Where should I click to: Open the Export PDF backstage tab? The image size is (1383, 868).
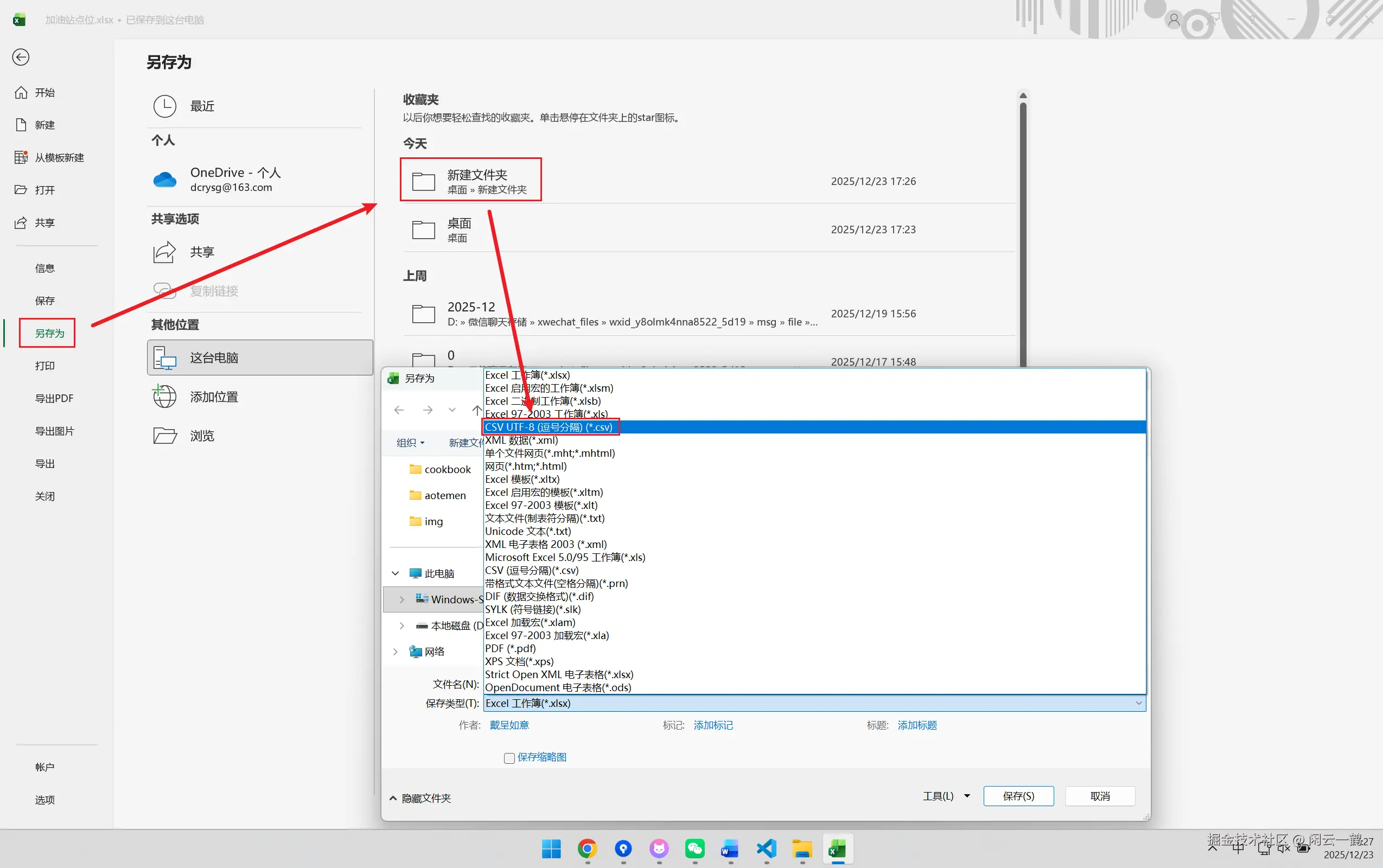(x=54, y=398)
